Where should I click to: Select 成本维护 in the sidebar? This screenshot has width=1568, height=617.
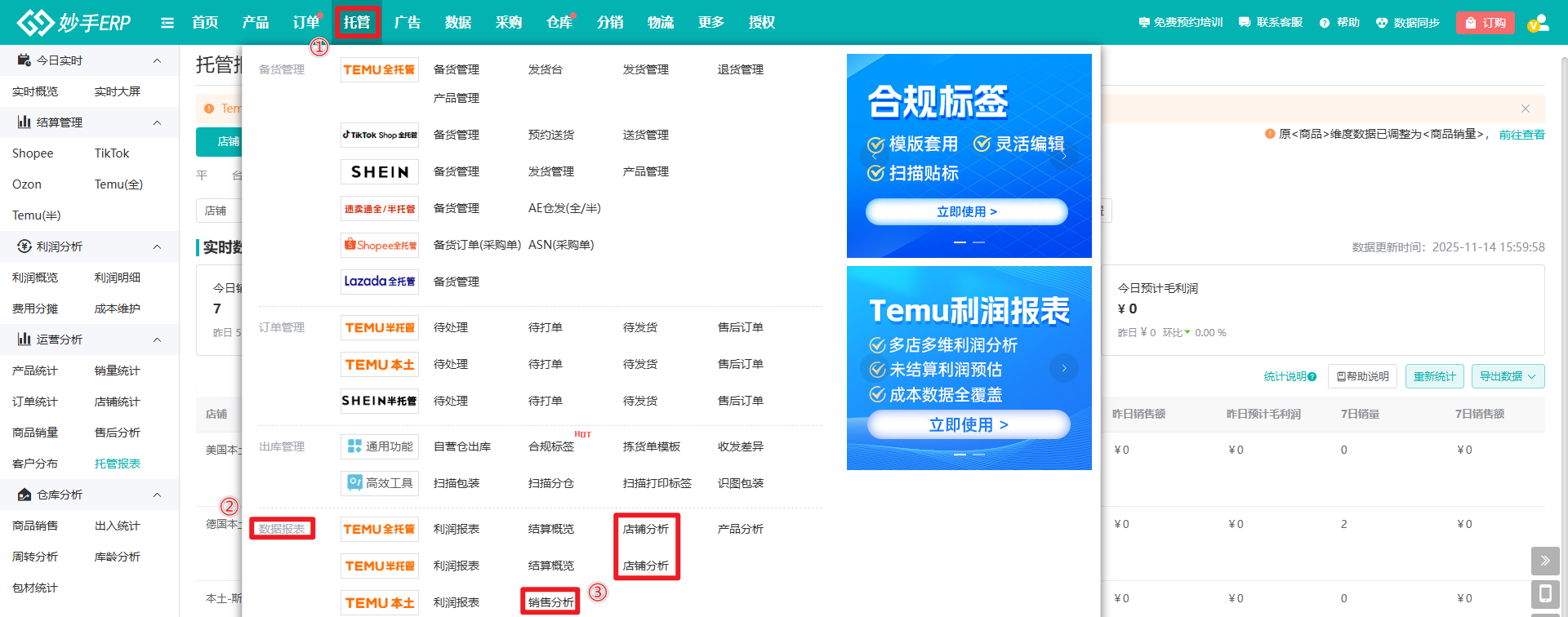(x=118, y=308)
